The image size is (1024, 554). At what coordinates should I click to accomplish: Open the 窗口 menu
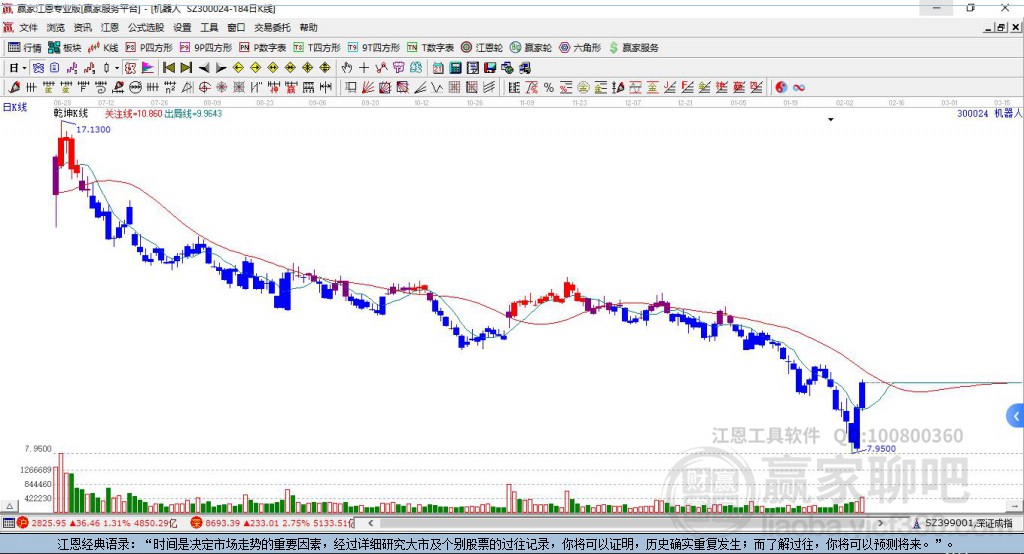(236, 27)
